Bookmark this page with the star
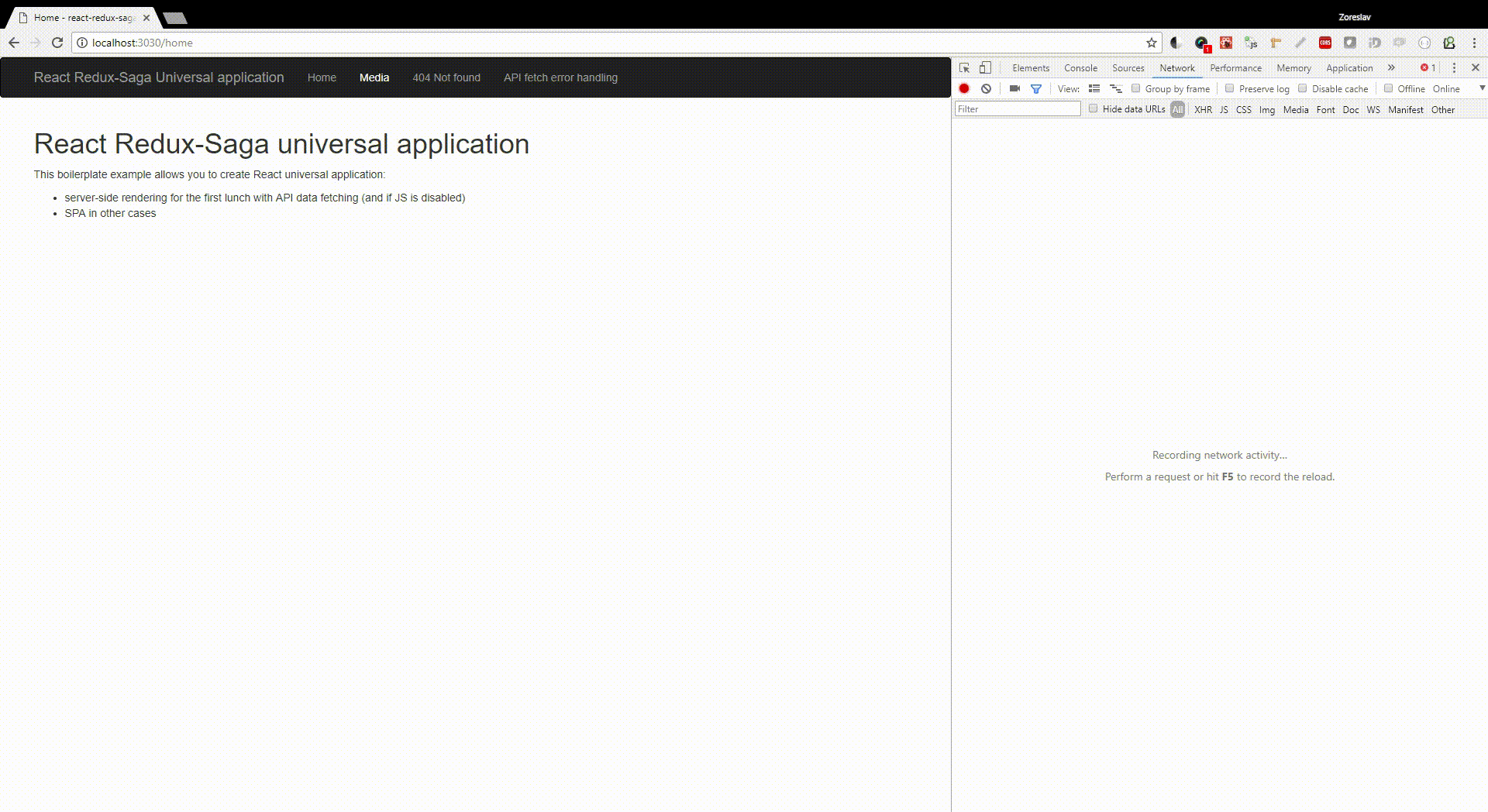This screenshot has width=1488, height=812. [x=1152, y=43]
